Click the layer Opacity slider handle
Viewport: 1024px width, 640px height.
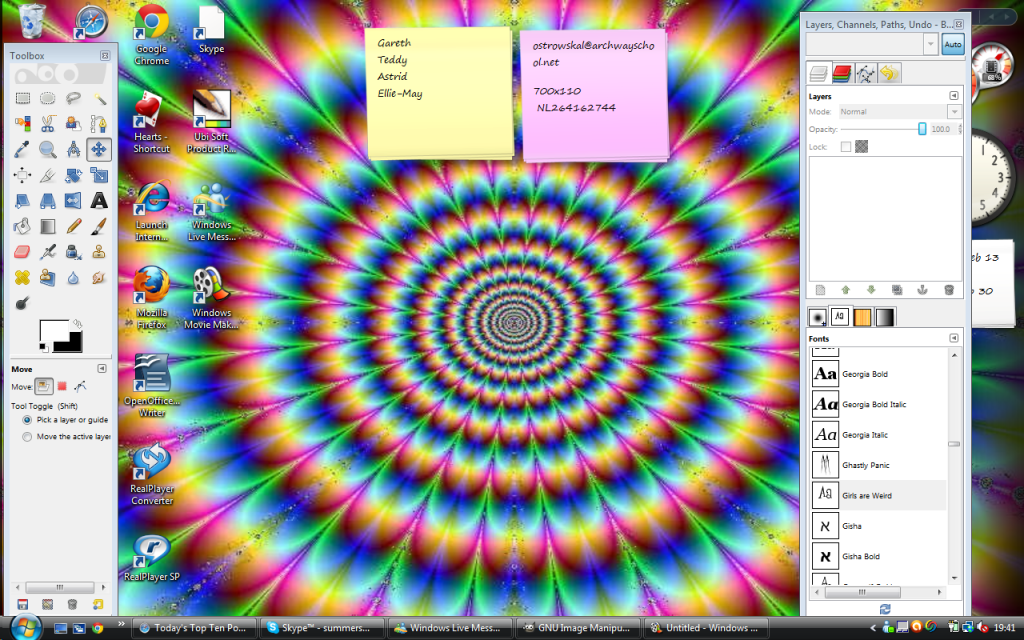tap(922, 129)
